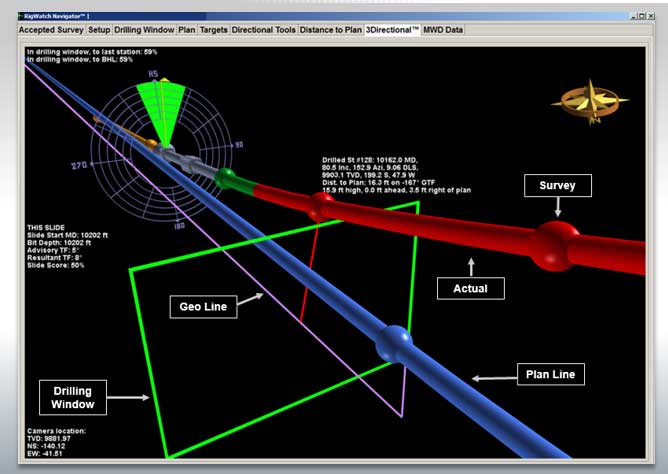668x474 pixels.
Task: Go to the Targets tab
Action: 214,30
